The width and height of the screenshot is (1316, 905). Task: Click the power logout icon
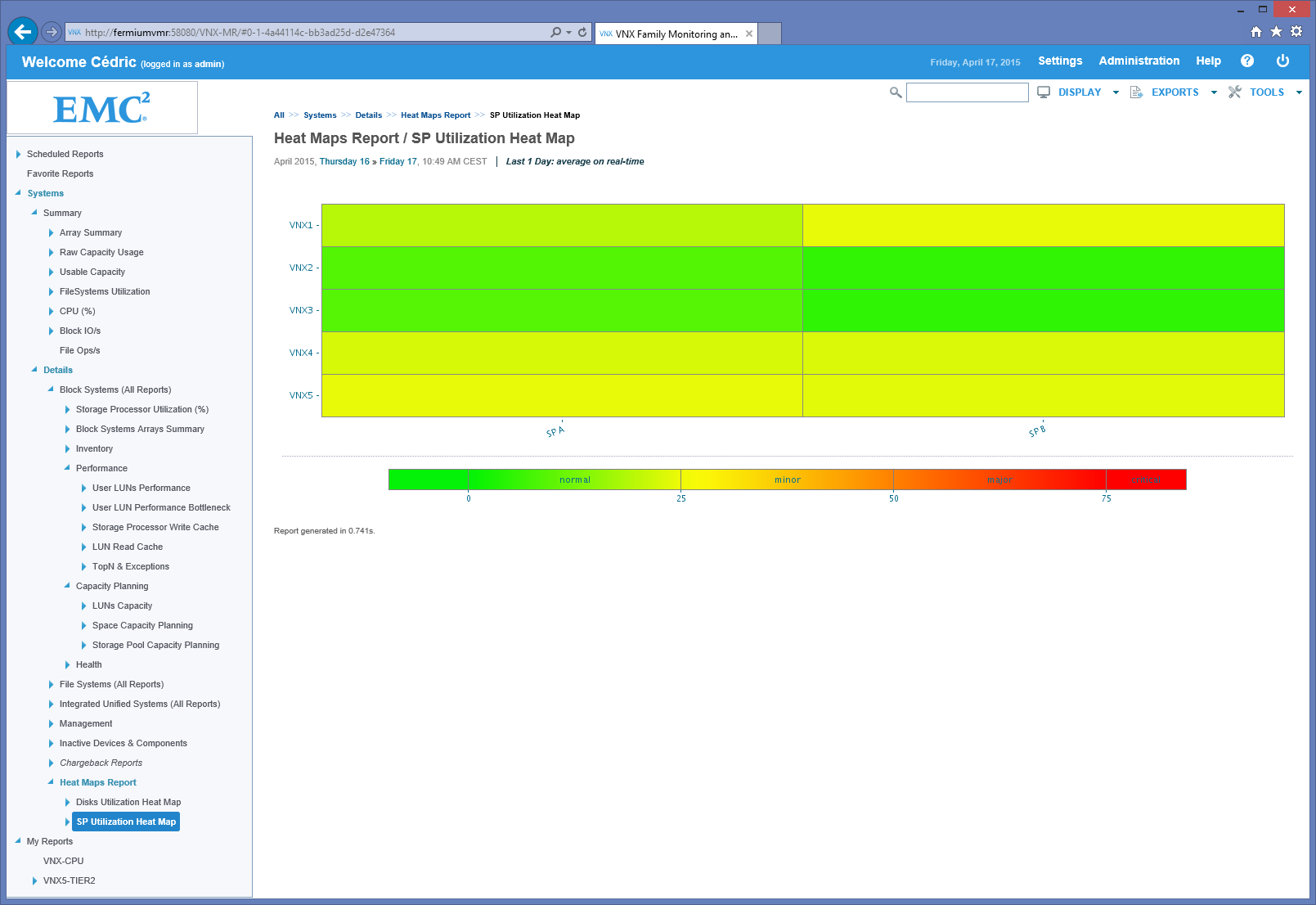pos(1282,61)
